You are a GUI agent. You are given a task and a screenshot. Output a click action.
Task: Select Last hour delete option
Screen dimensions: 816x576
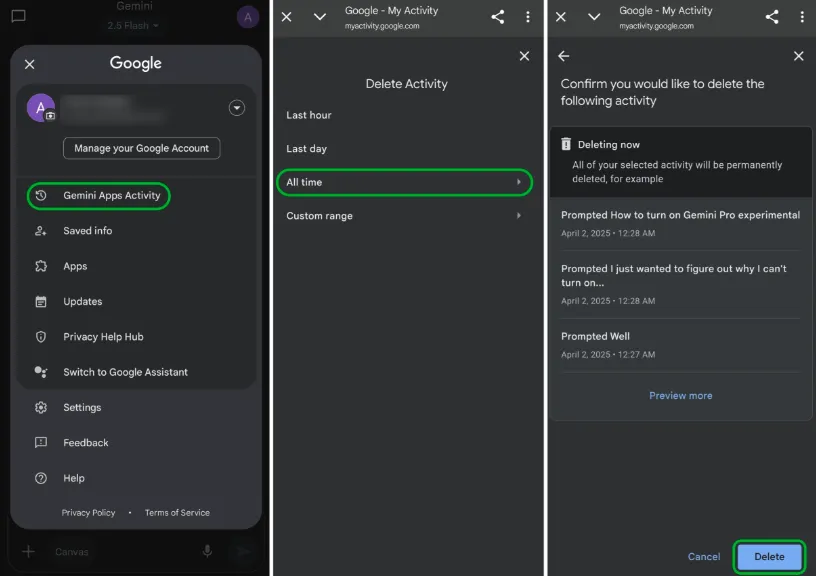click(x=309, y=115)
